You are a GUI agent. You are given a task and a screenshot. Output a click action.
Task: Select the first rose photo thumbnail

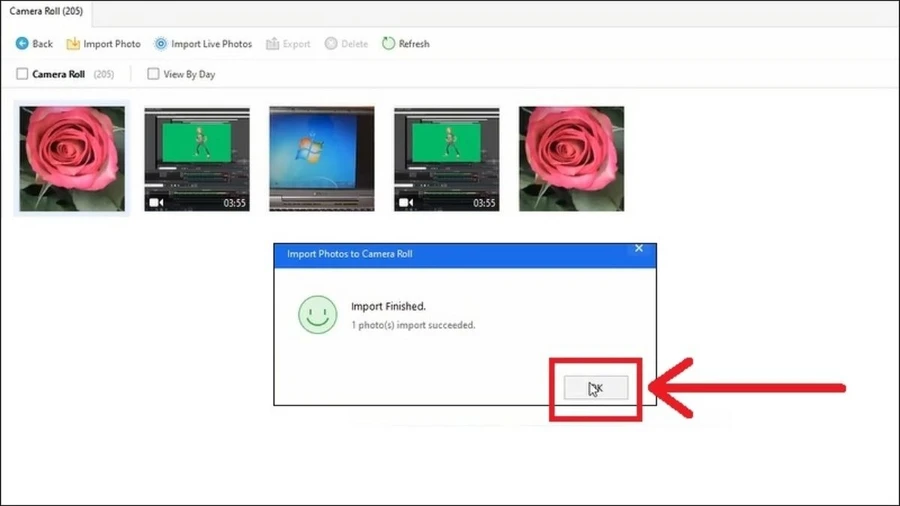click(72, 159)
